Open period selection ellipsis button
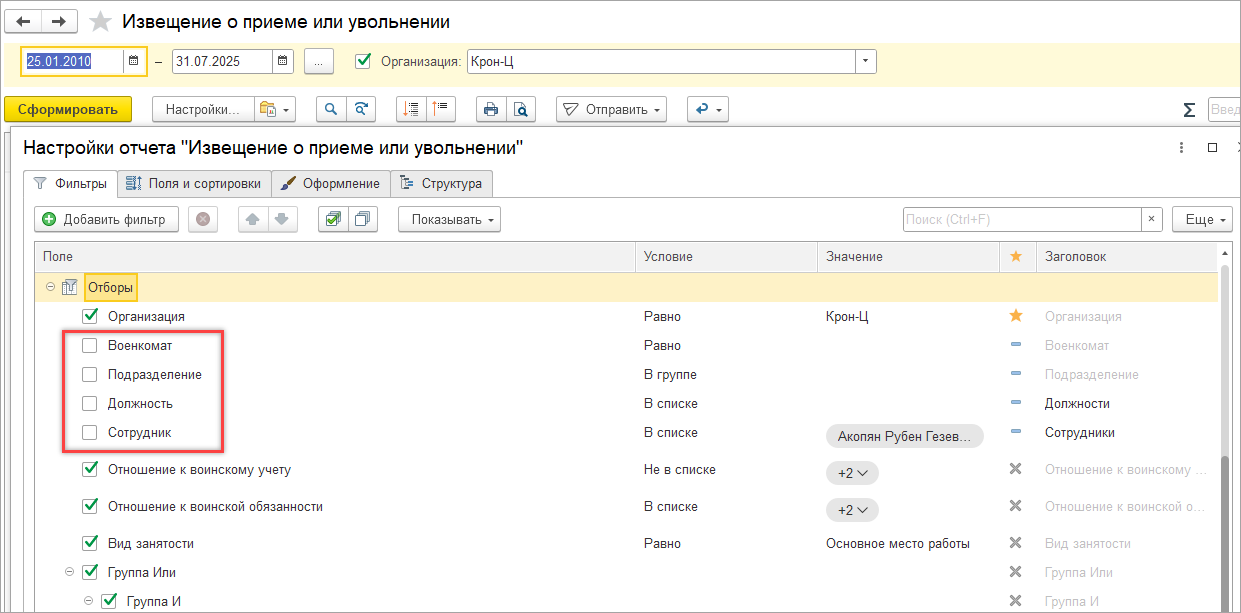Viewport: 1241px width, 613px height. [318, 61]
